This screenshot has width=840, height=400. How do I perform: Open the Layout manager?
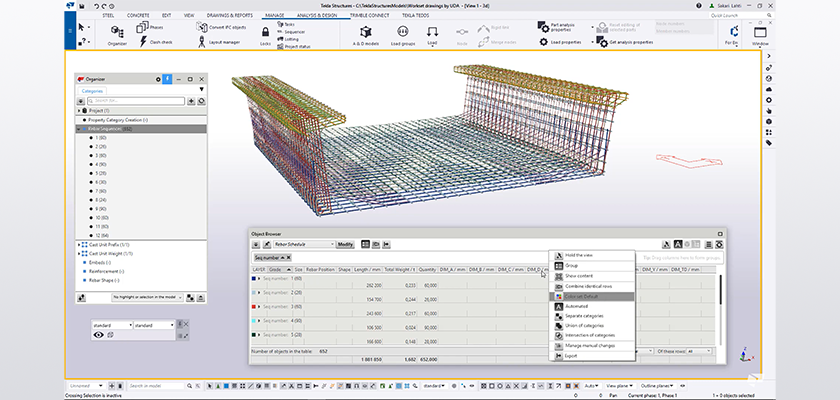pyautogui.click(x=219, y=42)
